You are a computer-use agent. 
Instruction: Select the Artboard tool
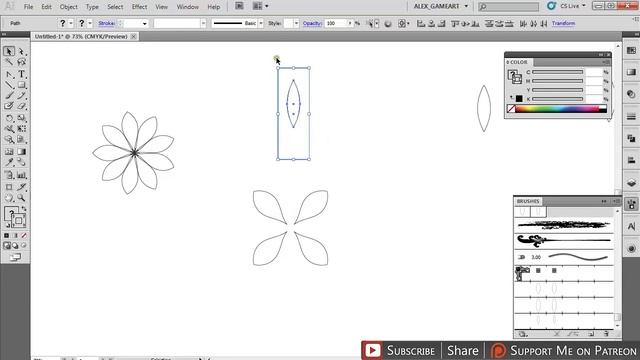9,187
